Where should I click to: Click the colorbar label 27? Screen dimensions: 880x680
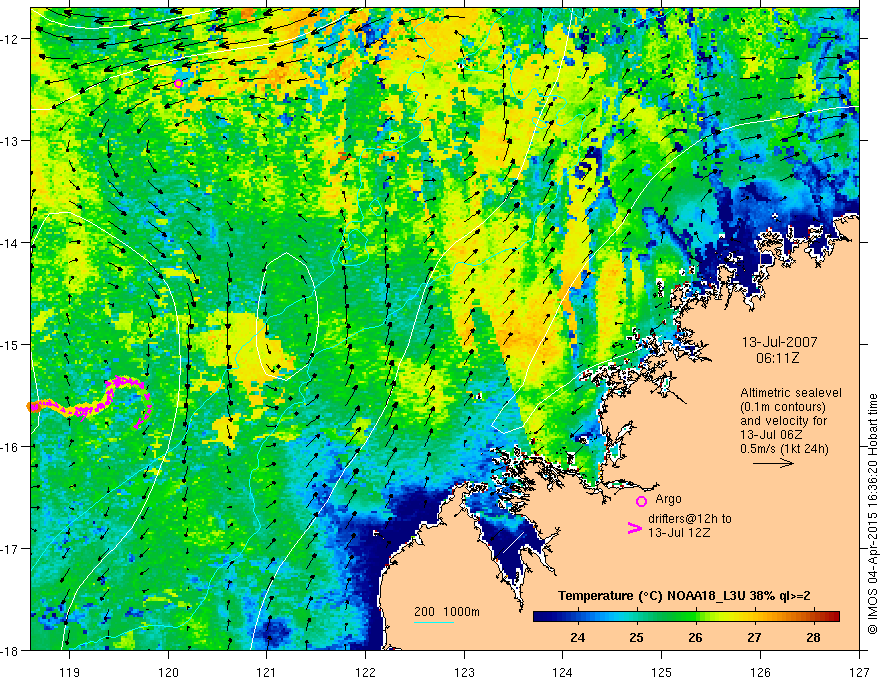point(754,637)
